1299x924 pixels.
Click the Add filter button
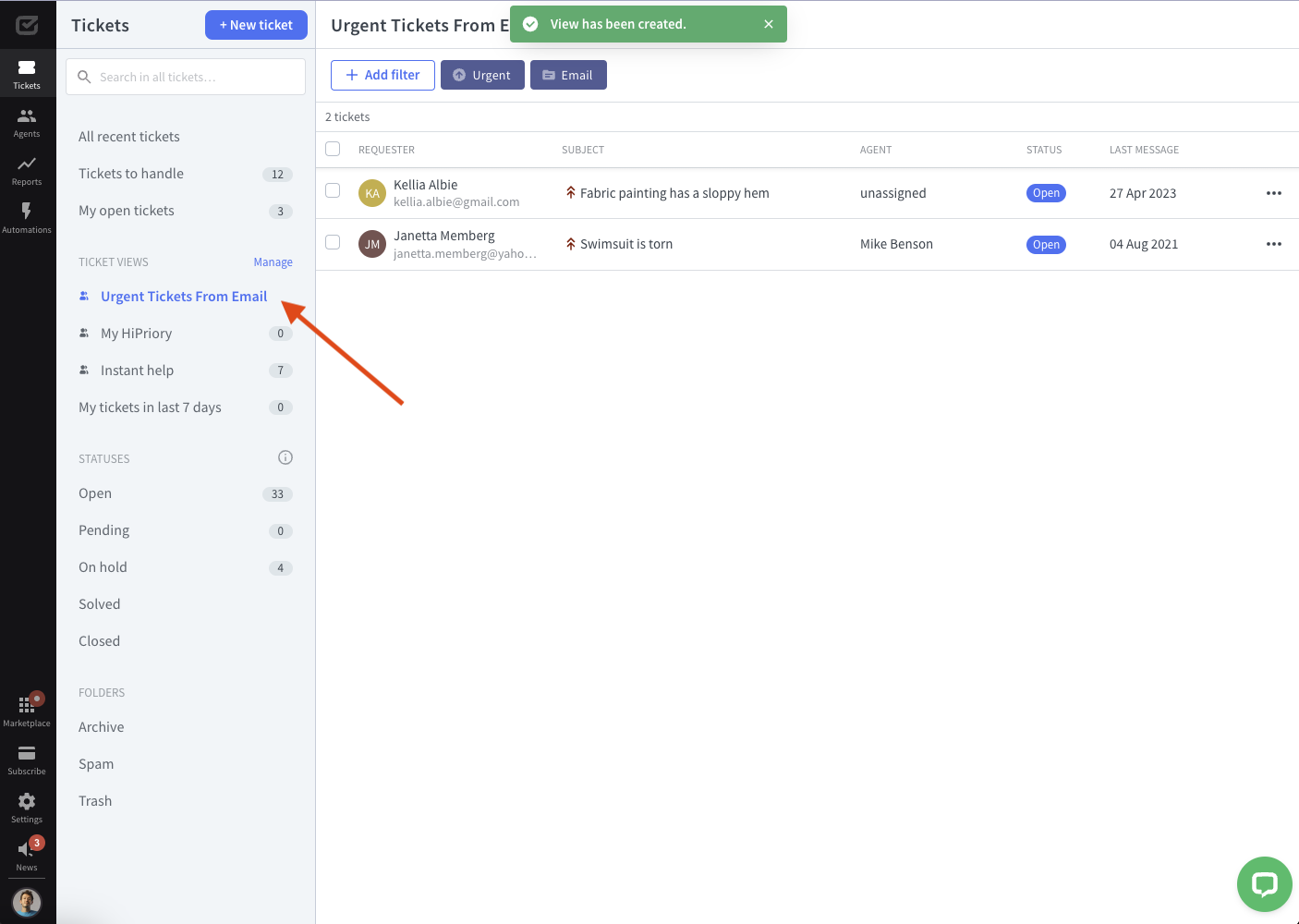(x=382, y=75)
